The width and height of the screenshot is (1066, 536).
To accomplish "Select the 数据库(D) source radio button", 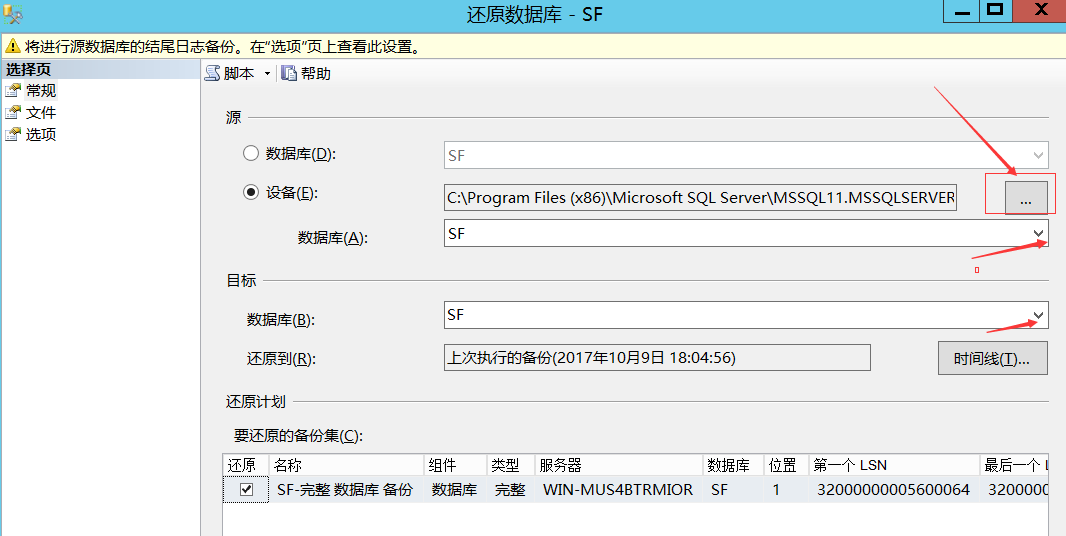I will point(251,154).
